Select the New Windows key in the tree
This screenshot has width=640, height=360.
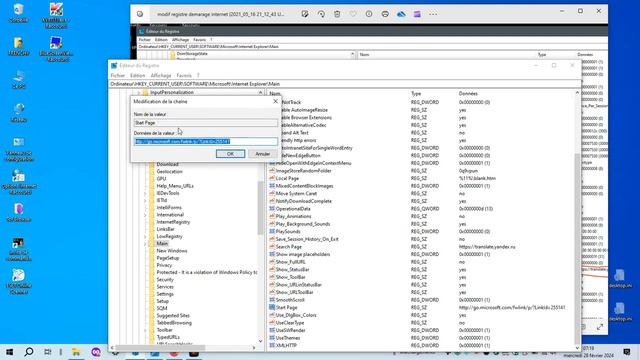click(x=172, y=251)
